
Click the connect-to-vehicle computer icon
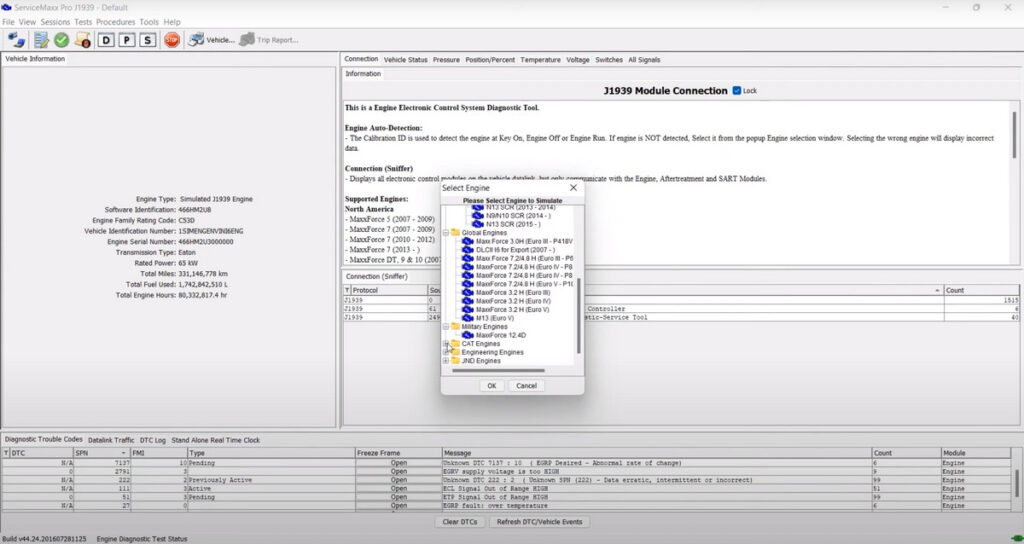click(17, 40)
